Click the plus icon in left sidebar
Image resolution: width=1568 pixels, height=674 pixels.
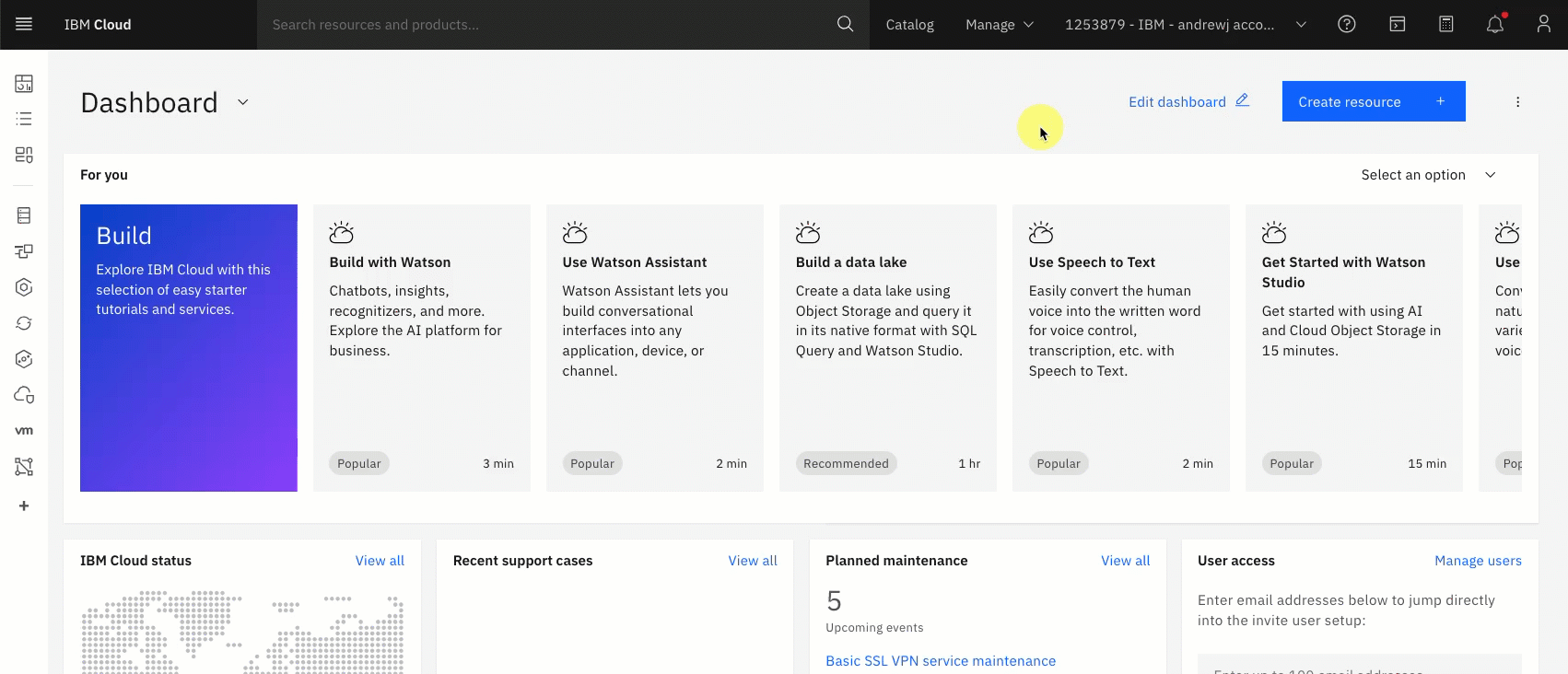pos(24,505)
